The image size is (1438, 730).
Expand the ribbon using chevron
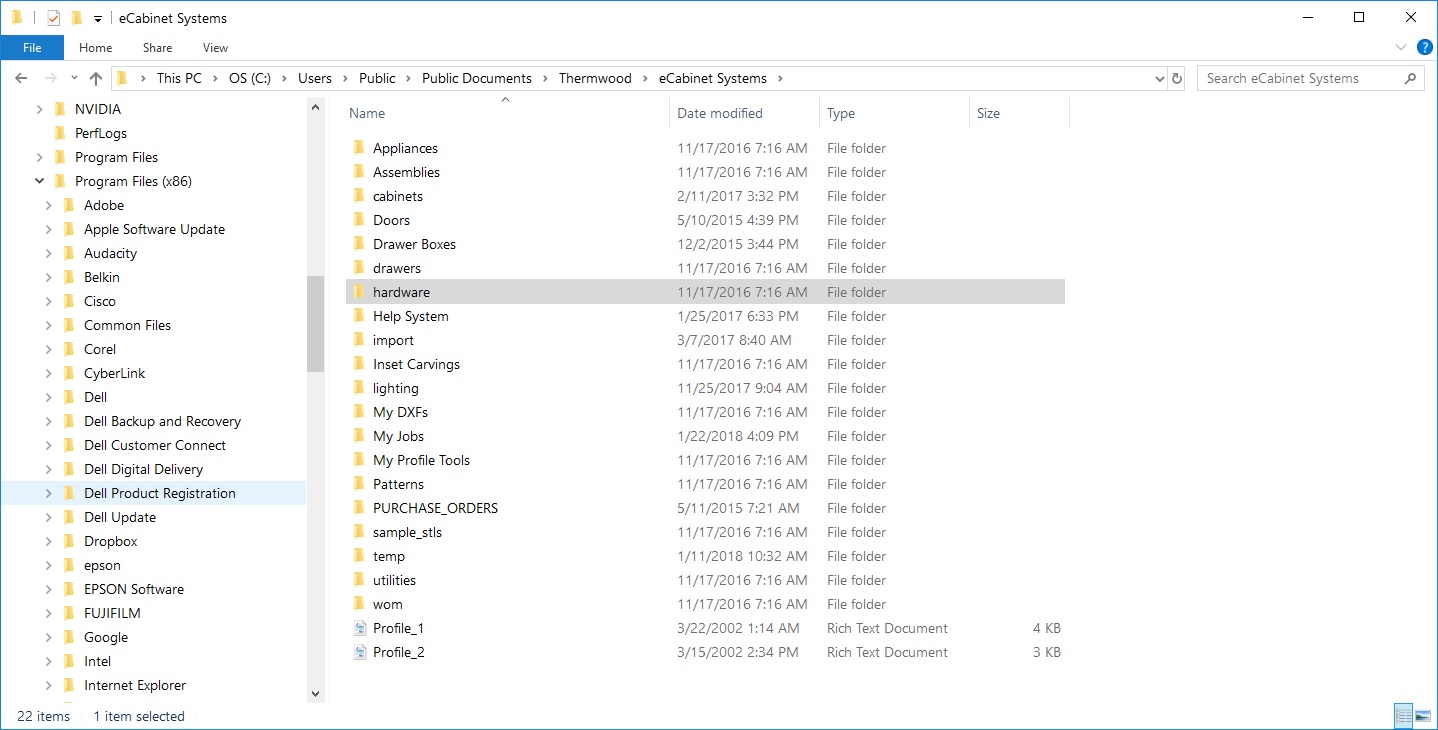(1401, 47)
